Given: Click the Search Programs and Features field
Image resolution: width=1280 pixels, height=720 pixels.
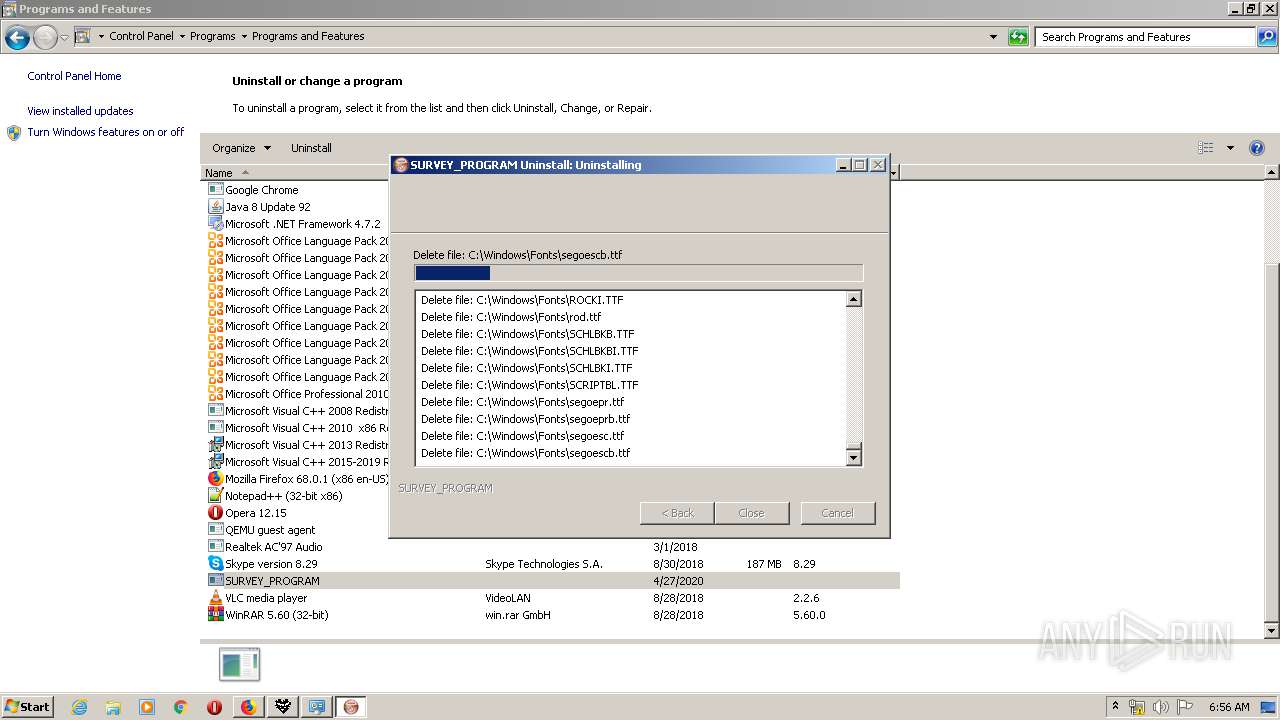Looking at the screenshot, I should (1145, 37).
